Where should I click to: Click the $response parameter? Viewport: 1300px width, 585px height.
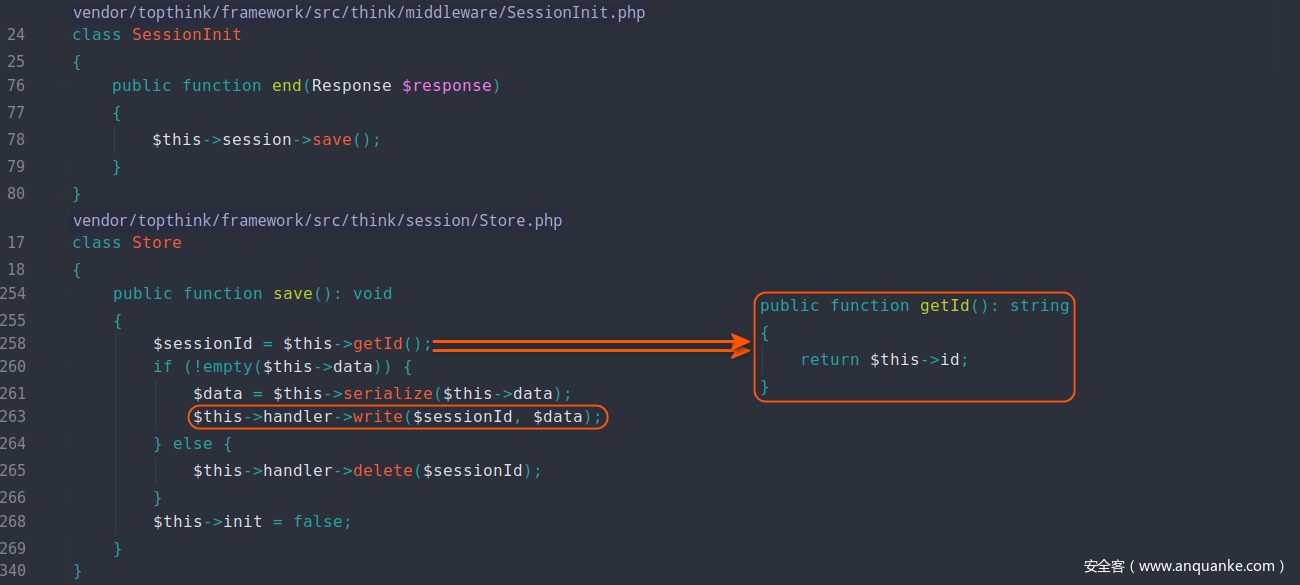(447, 85)
